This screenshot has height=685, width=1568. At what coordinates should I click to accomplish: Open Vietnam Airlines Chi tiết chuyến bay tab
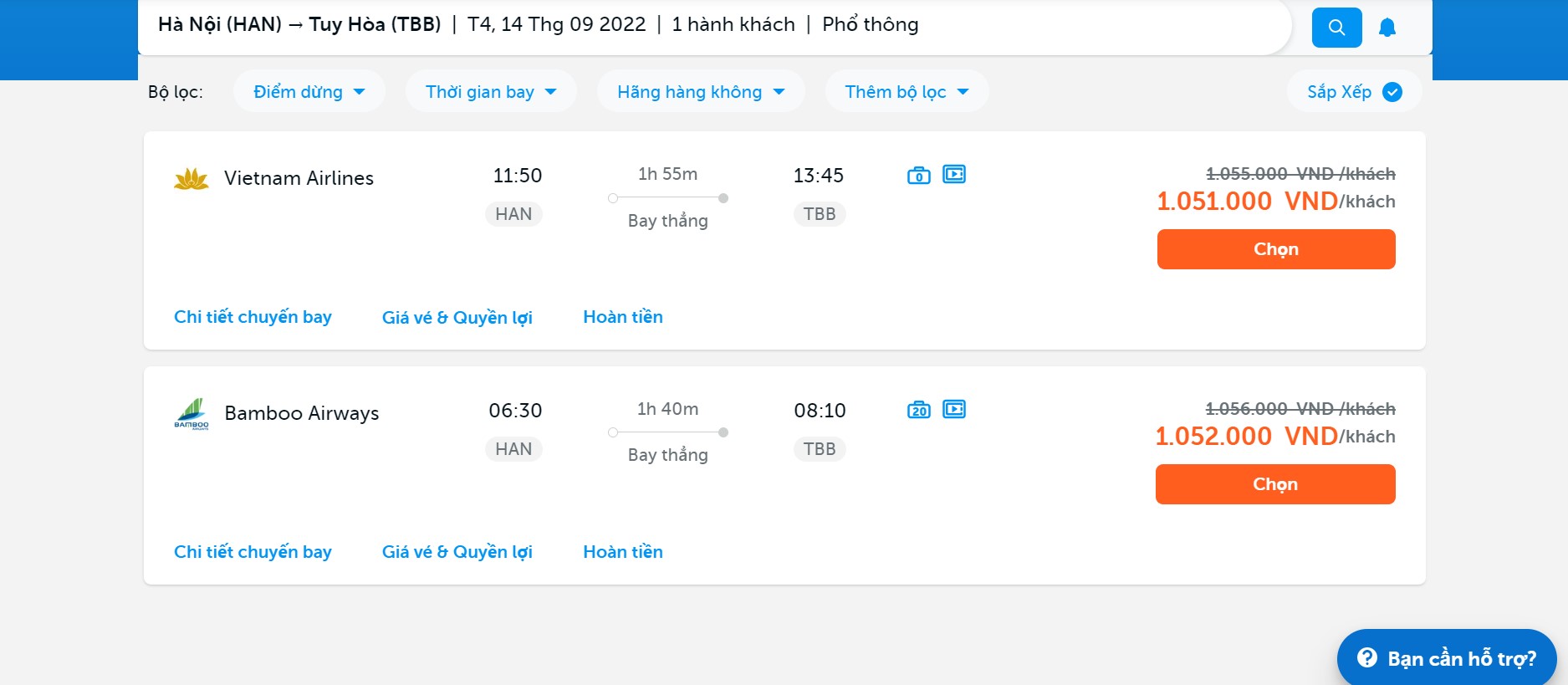coord(253,317)
